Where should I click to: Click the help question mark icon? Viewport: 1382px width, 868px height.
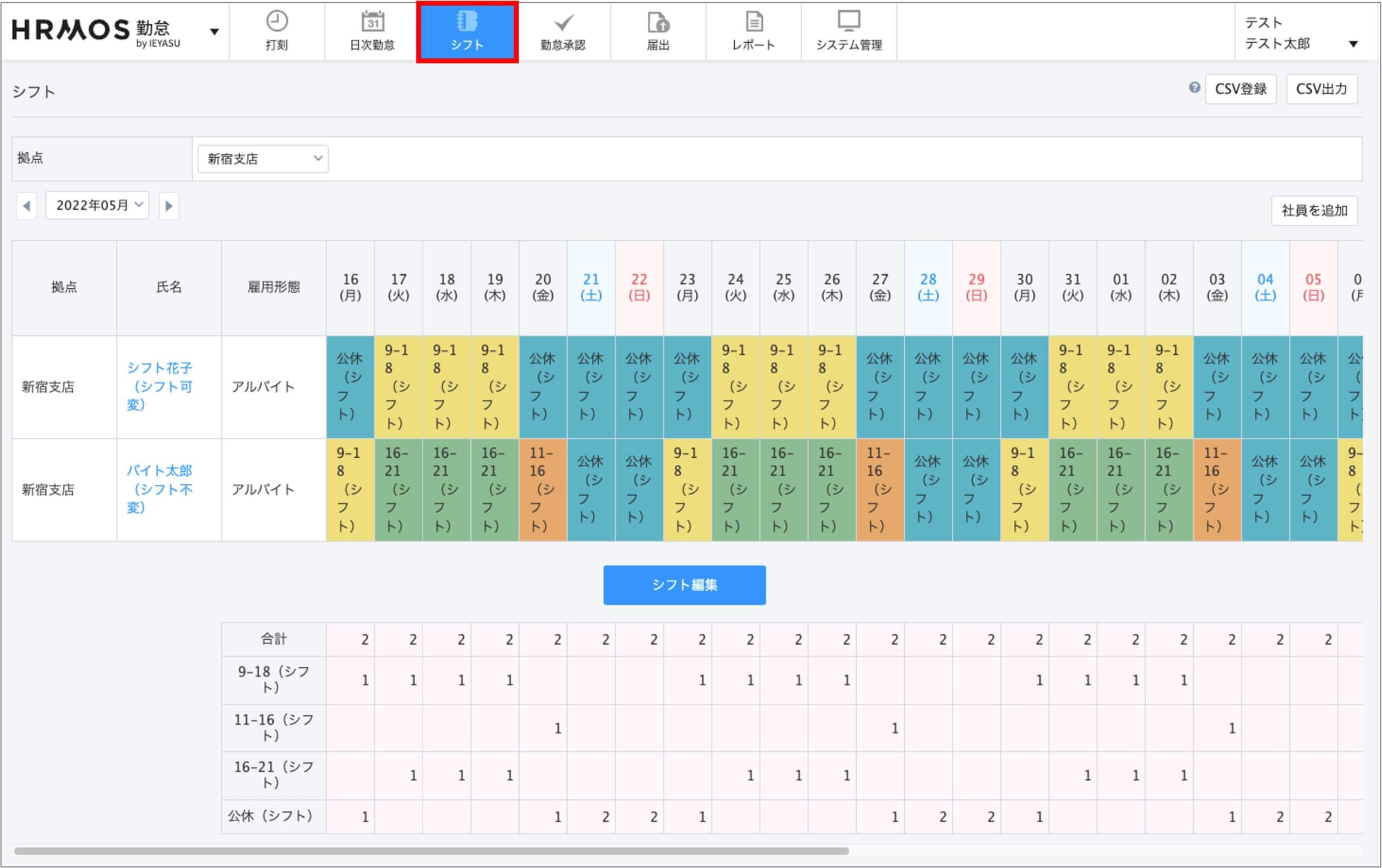(x=1194, y=88)
